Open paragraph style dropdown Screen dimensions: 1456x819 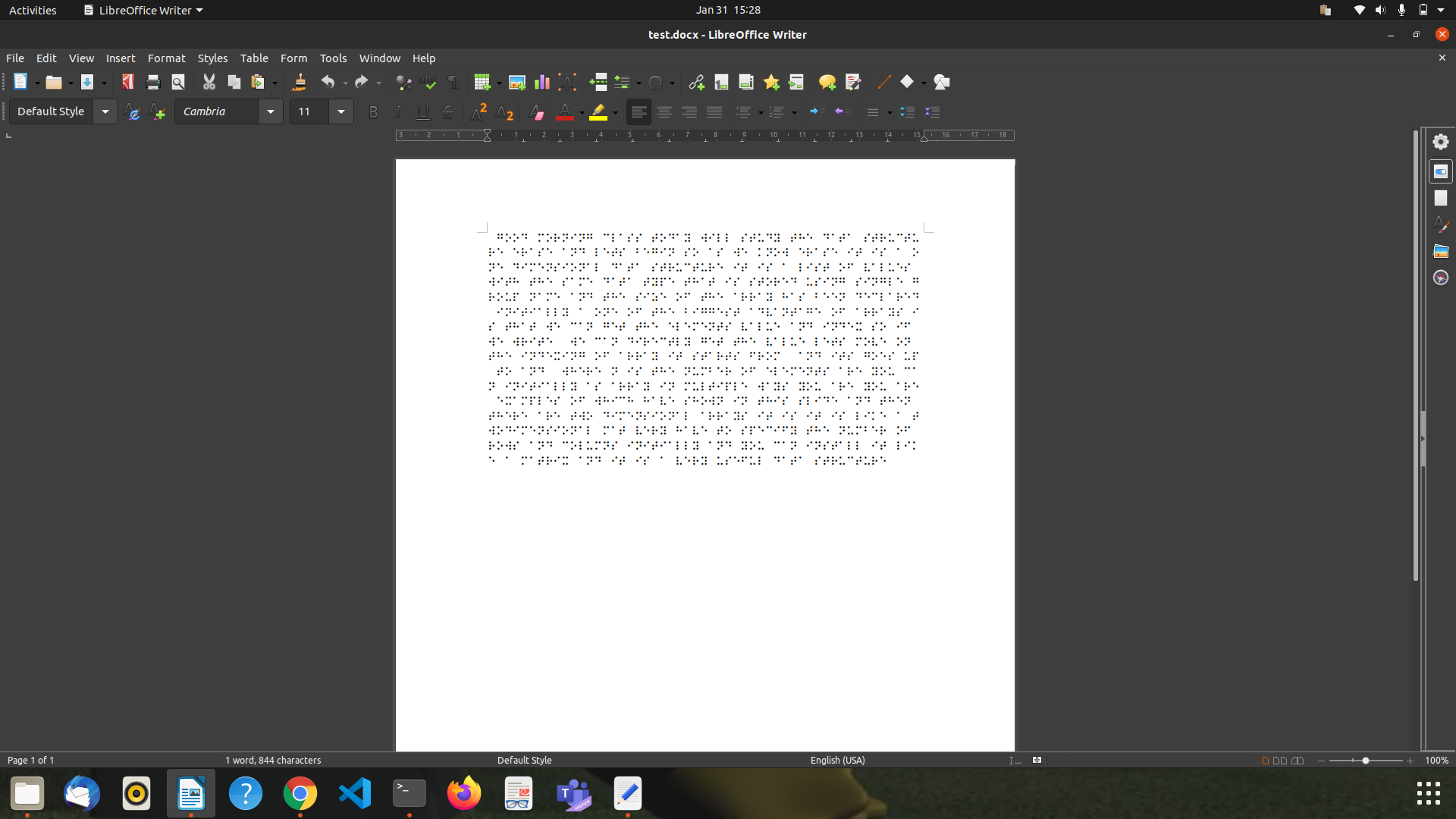tap(105, 111)
